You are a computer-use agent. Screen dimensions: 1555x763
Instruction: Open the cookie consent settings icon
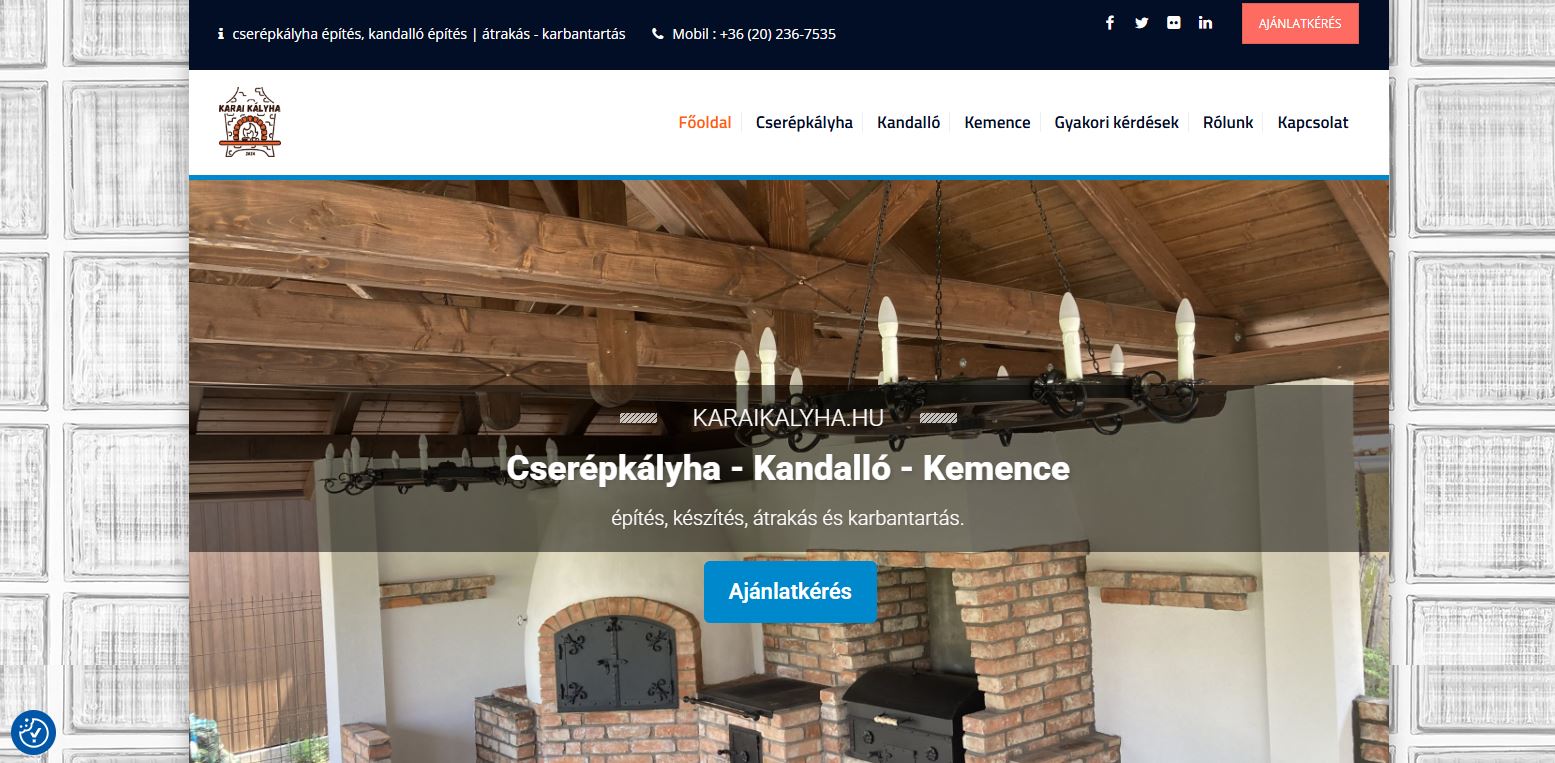coord(33,732)
